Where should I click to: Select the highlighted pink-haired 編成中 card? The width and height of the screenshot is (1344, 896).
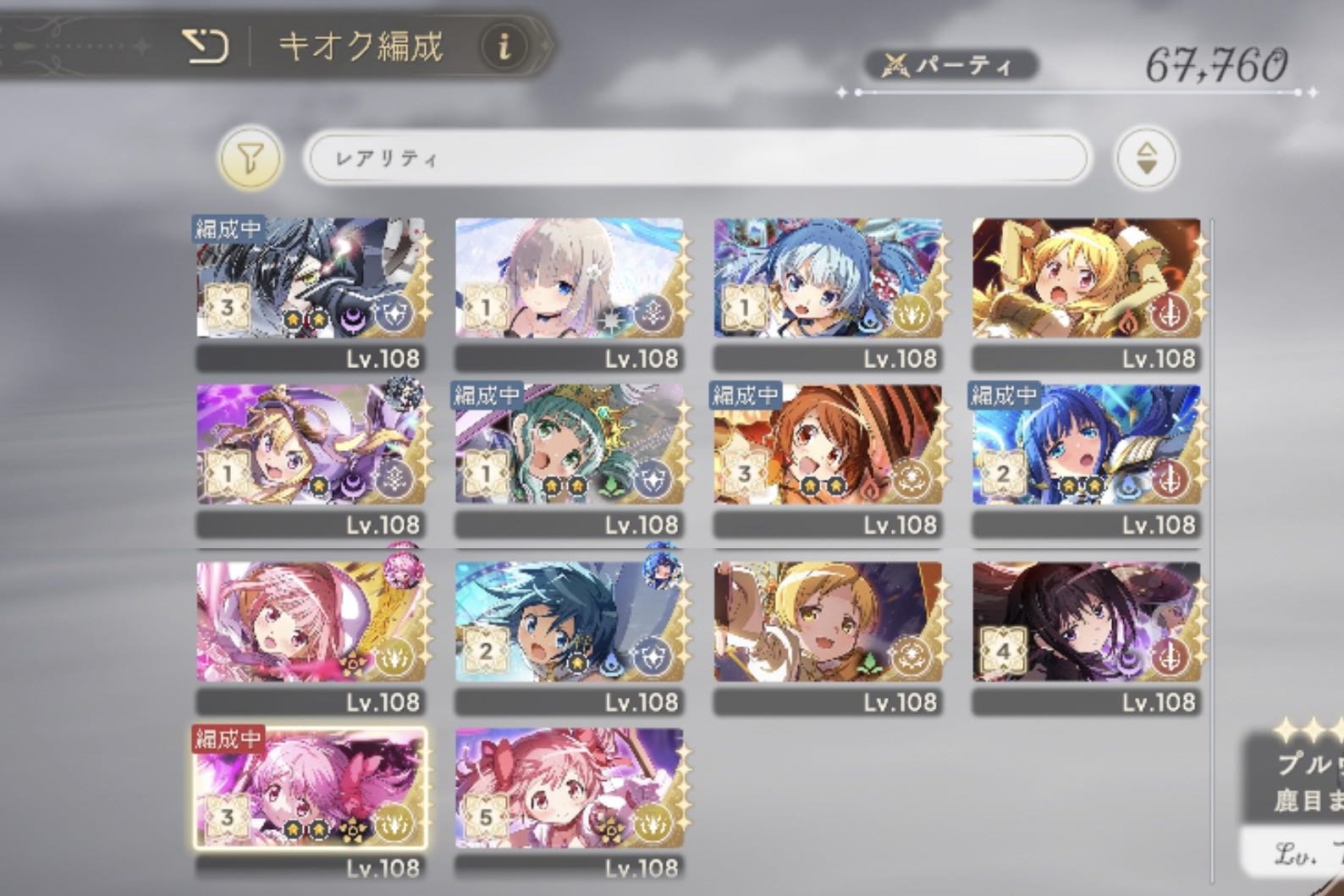point(310,788)
